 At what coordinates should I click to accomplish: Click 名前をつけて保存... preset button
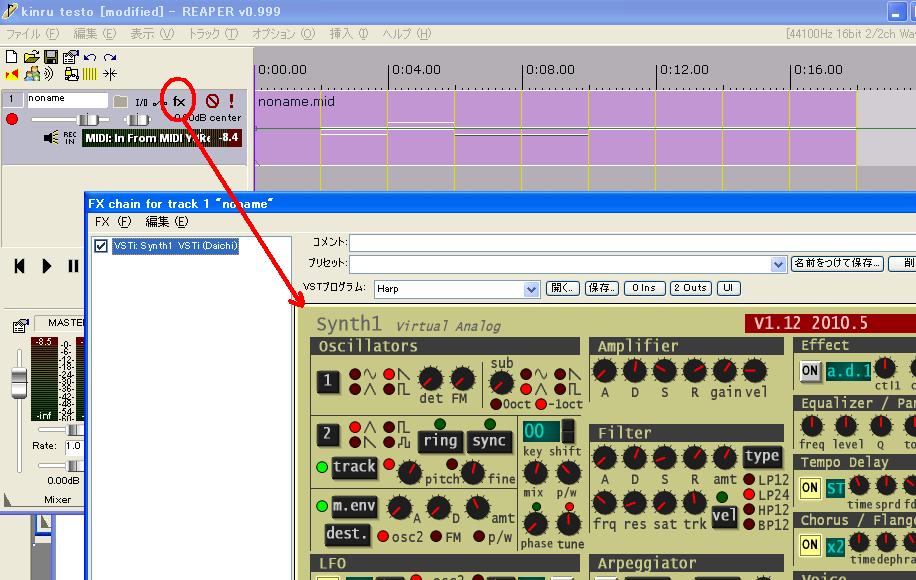pos(837,263)
